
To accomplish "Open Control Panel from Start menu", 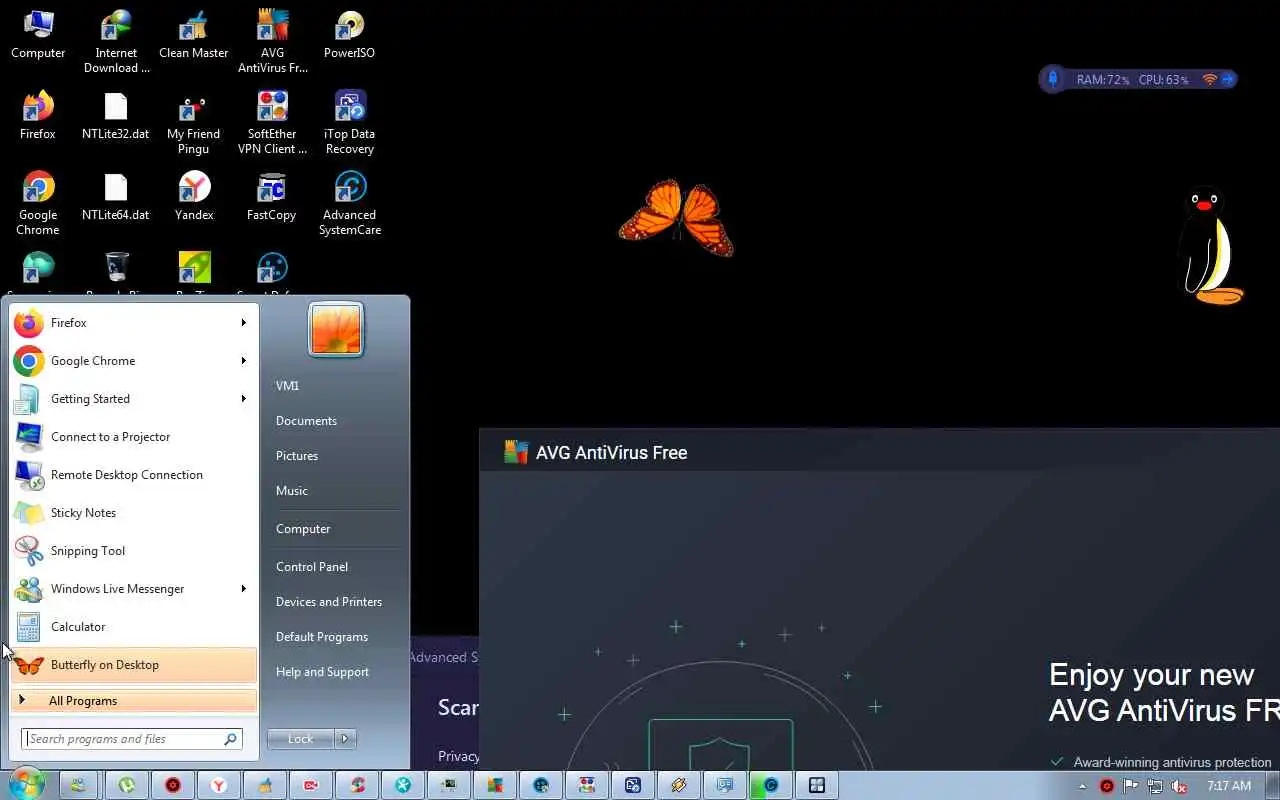I will 312,567.
